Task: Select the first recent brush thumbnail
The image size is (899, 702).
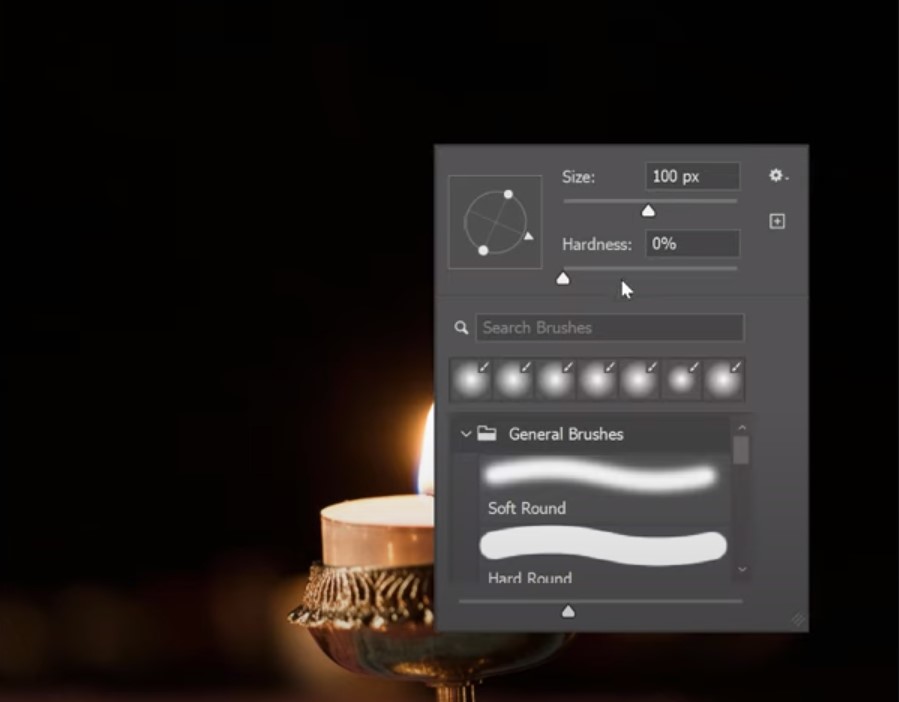Action: point(471,379)
